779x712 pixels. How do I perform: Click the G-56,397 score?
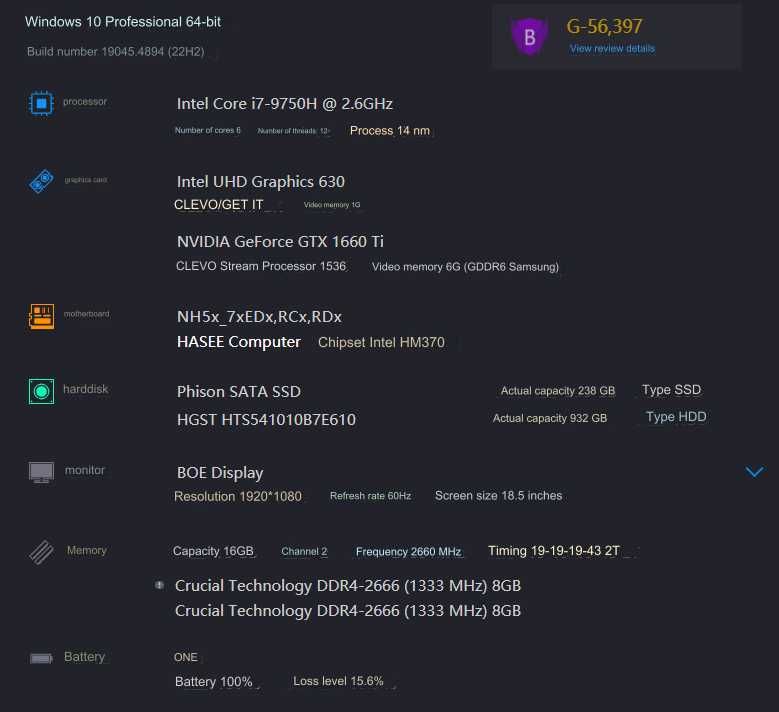604,26
